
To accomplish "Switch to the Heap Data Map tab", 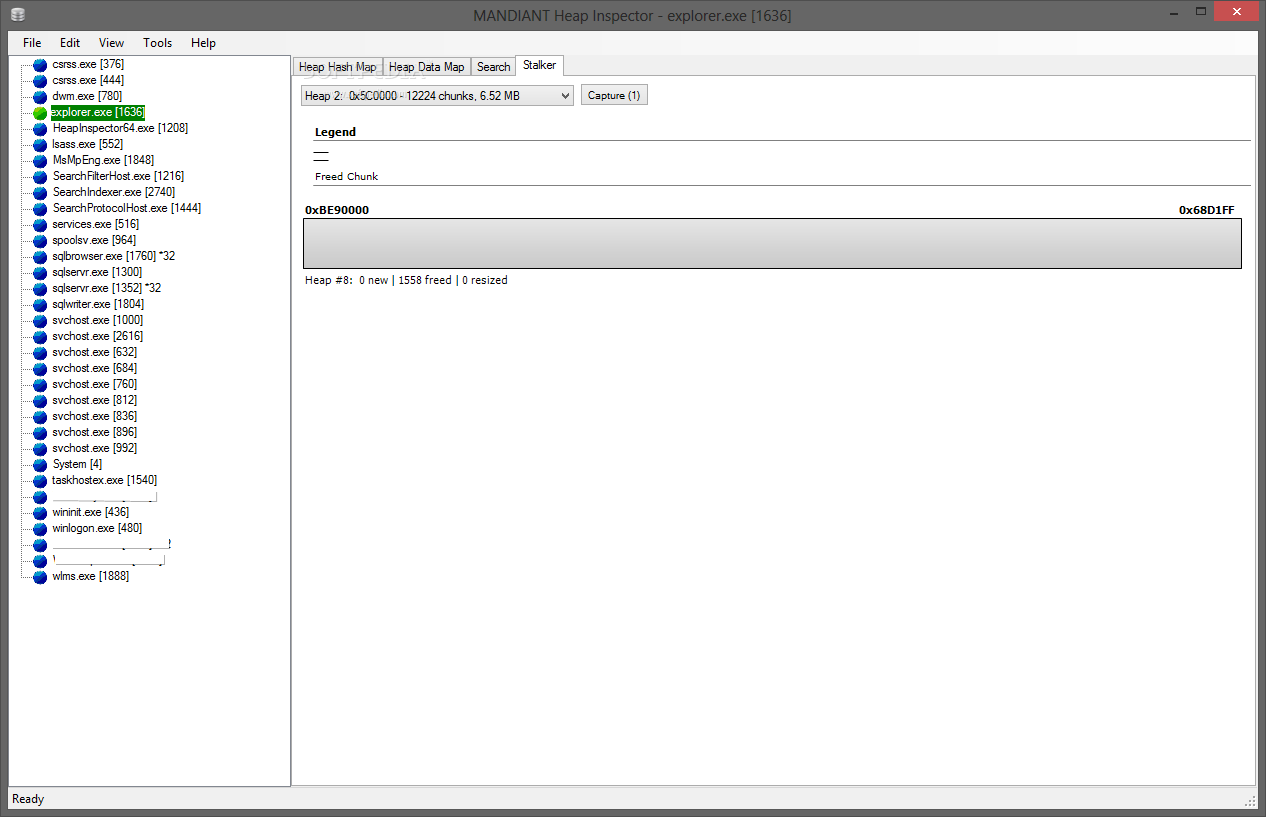I will click(426, 67).
